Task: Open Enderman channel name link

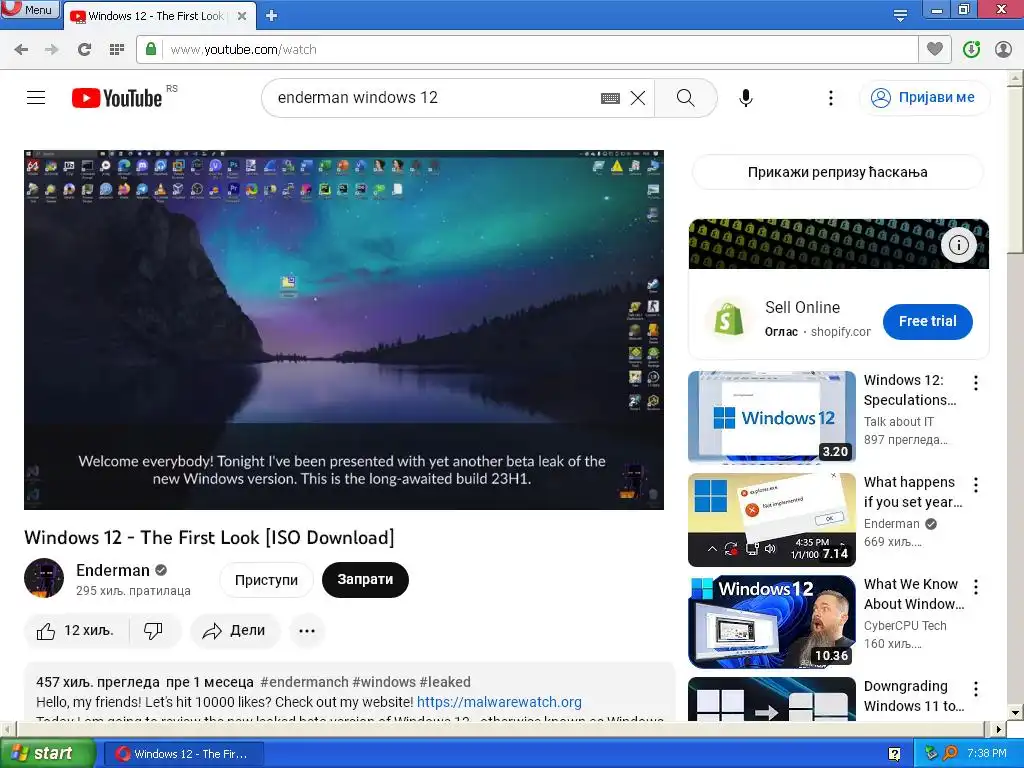Action: click(113, 570)
